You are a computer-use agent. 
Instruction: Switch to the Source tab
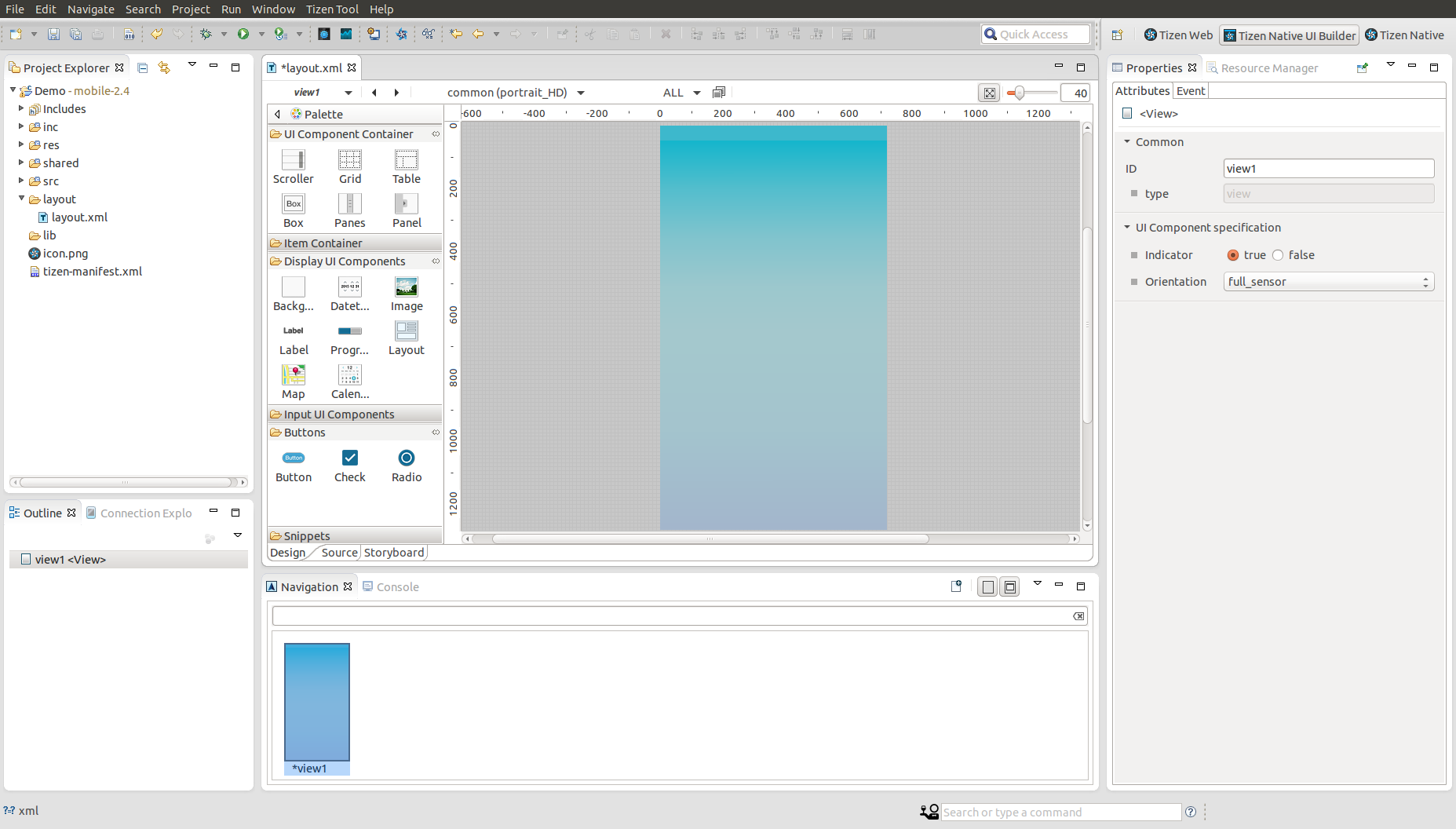(x=339, y=553)
